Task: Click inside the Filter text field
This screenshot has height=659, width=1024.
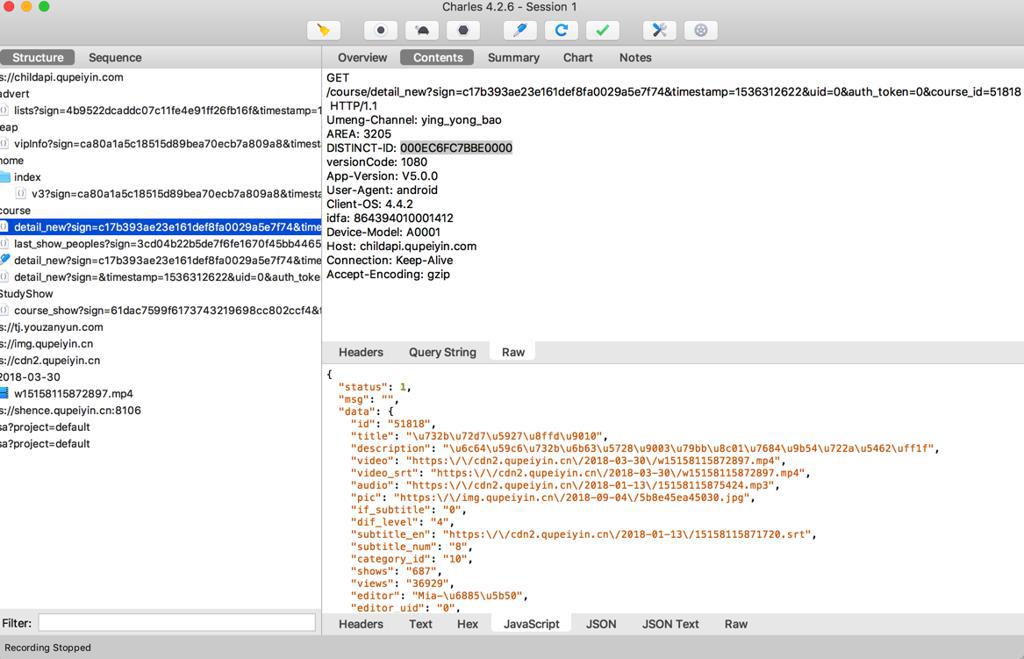Action: point(176,622)
